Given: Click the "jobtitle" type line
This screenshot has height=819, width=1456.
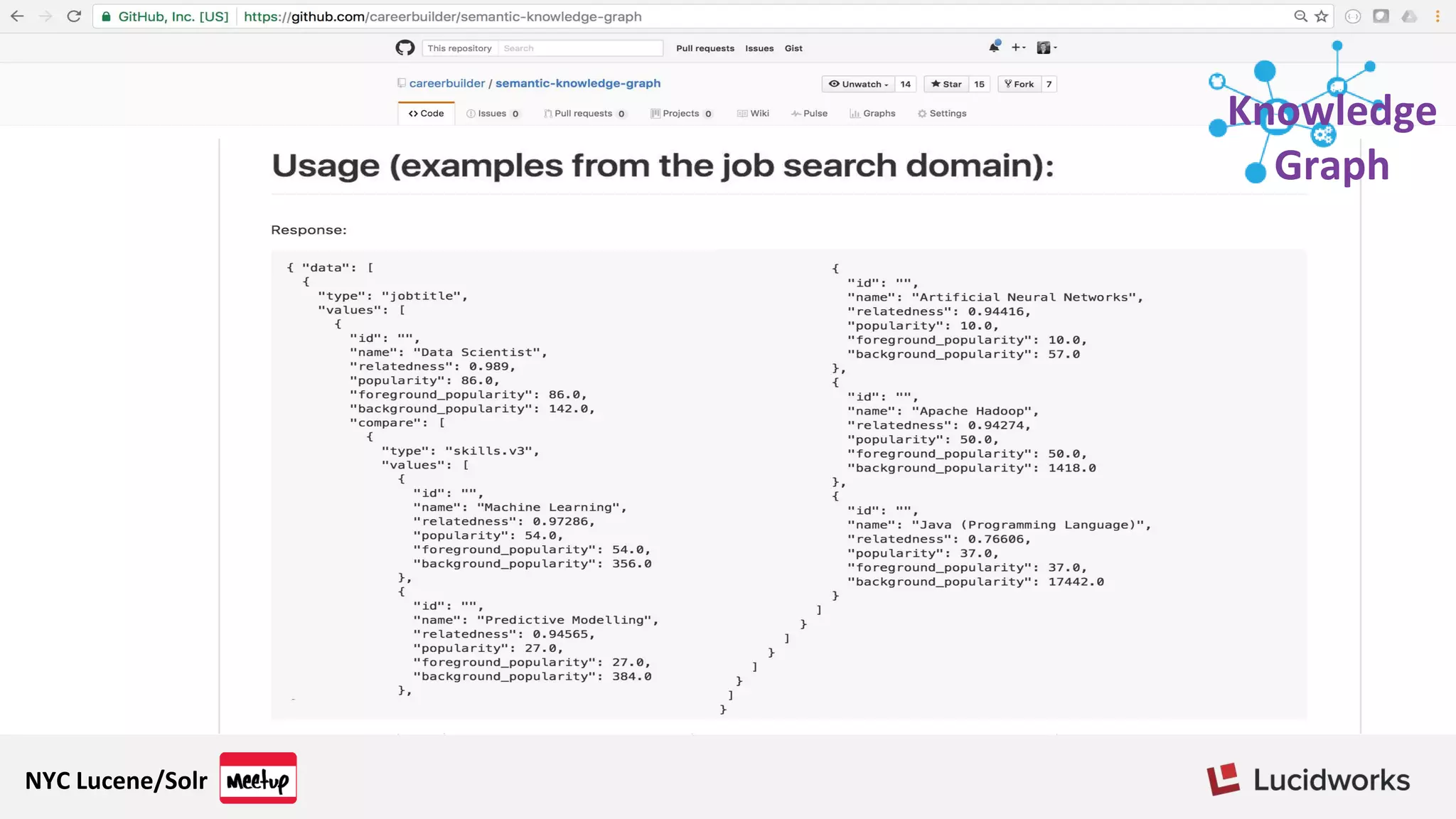Looking at the screenshot, I should tap(392, 296).
